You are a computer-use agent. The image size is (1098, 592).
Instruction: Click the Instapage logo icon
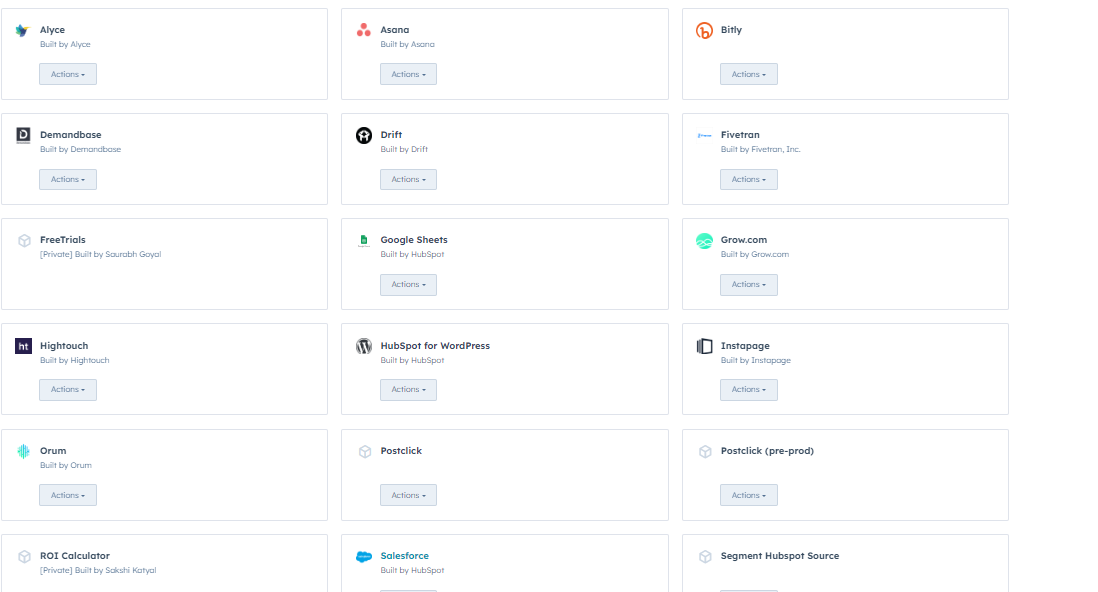pyautogui.click(x=704, y=347)
